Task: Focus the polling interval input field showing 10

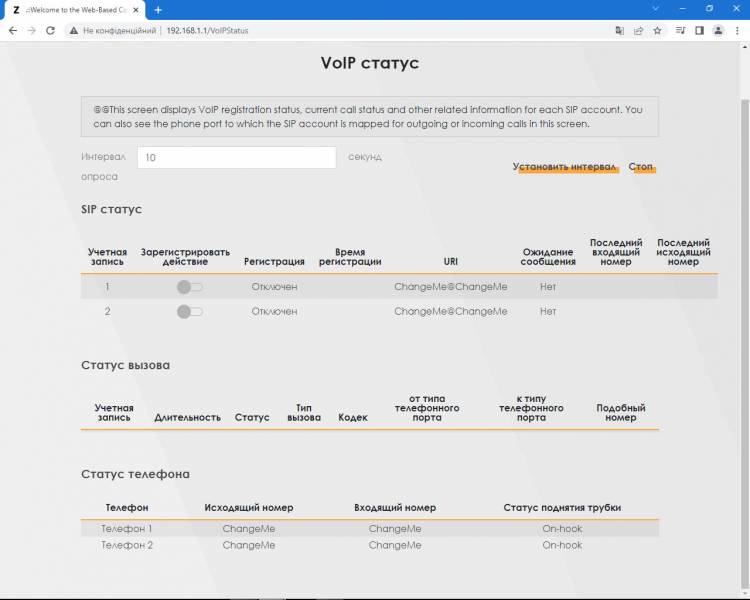Action: coord(237,157)
